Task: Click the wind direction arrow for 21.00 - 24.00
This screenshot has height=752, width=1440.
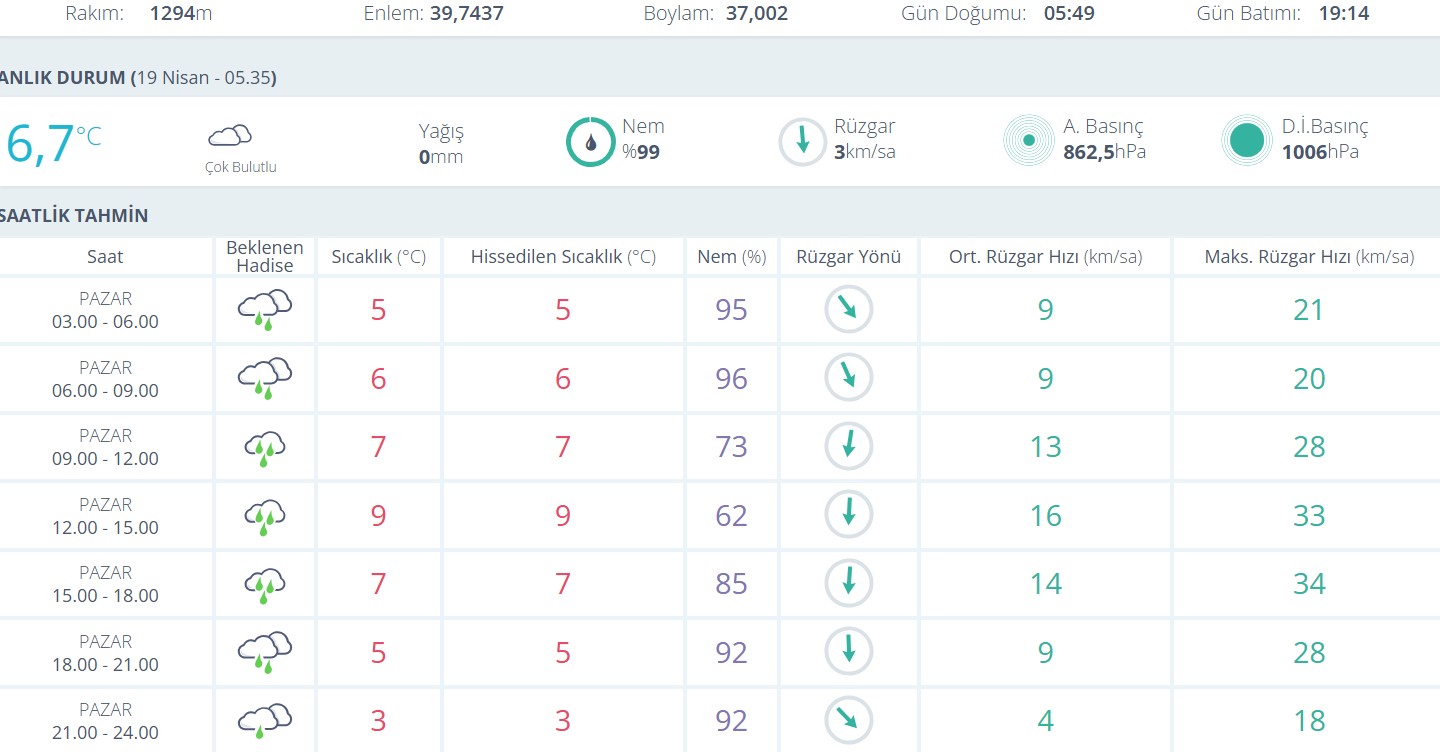Action: [848, 720]
